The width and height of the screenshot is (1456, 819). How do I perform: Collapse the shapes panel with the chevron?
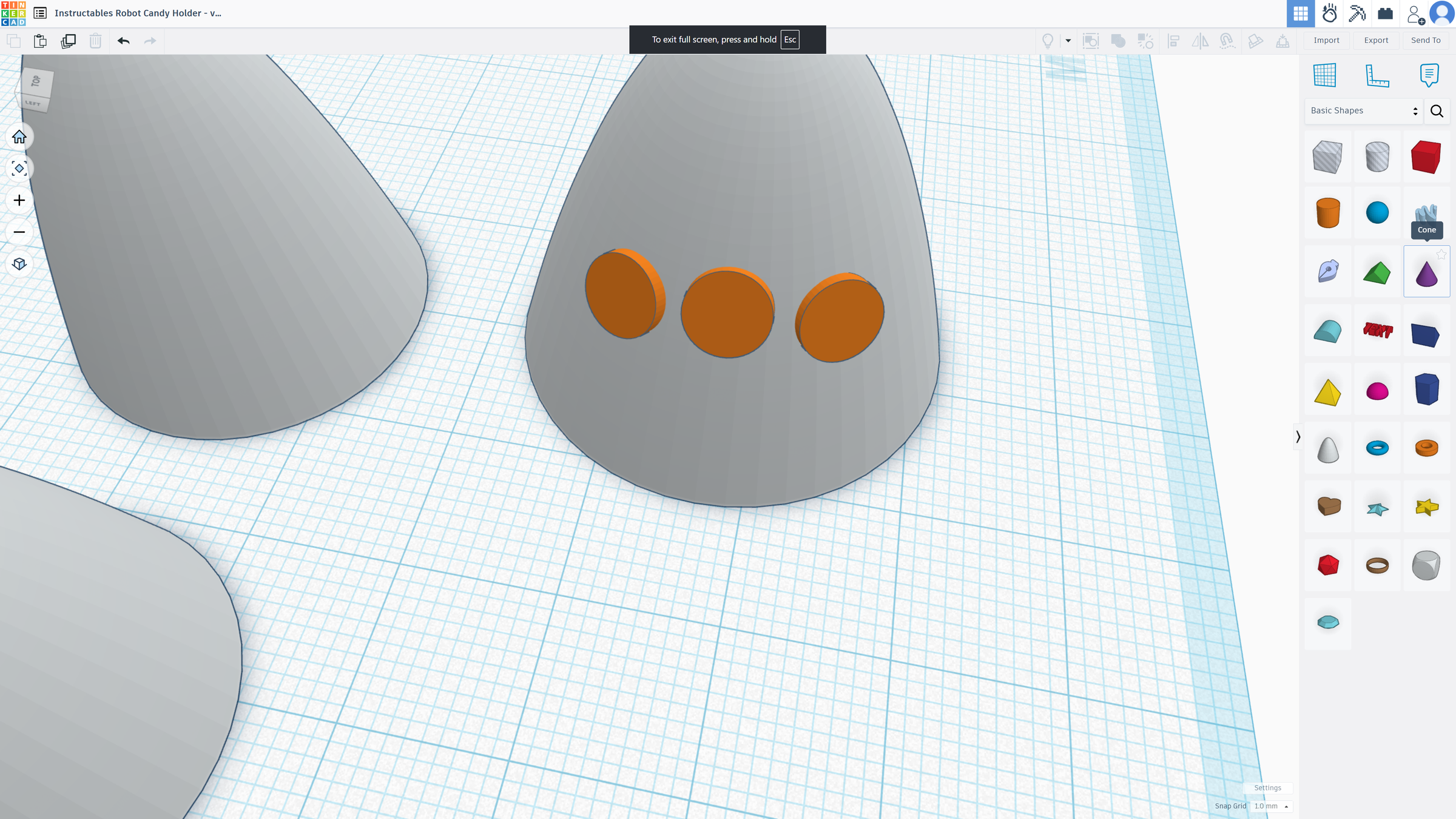coord(1298,437)
